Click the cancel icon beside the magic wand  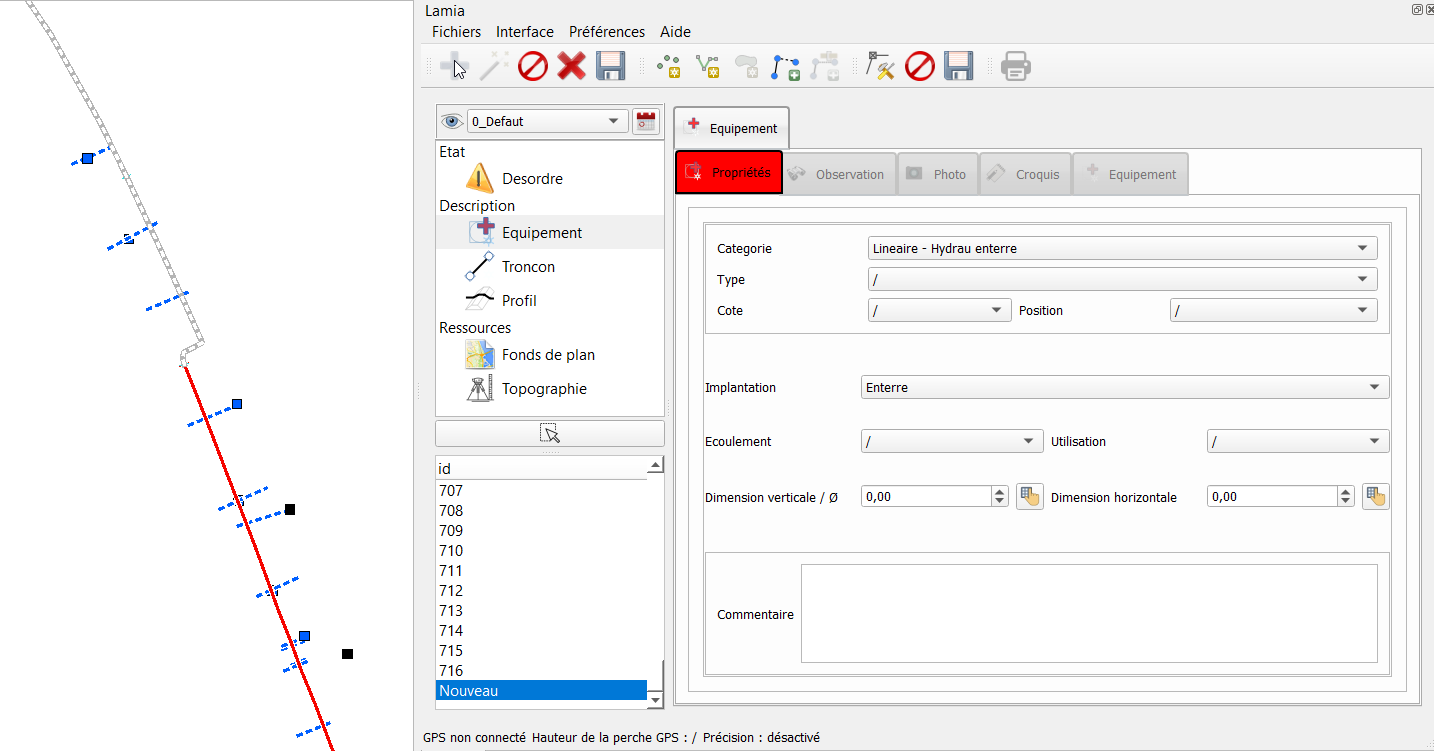click(x=533, y=67)
